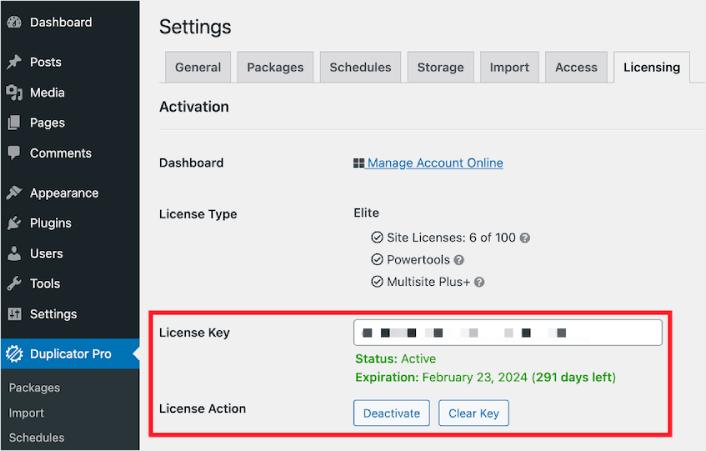Click the License Key input field
Screen dimensions: 706x451
(x=507, y=333)
